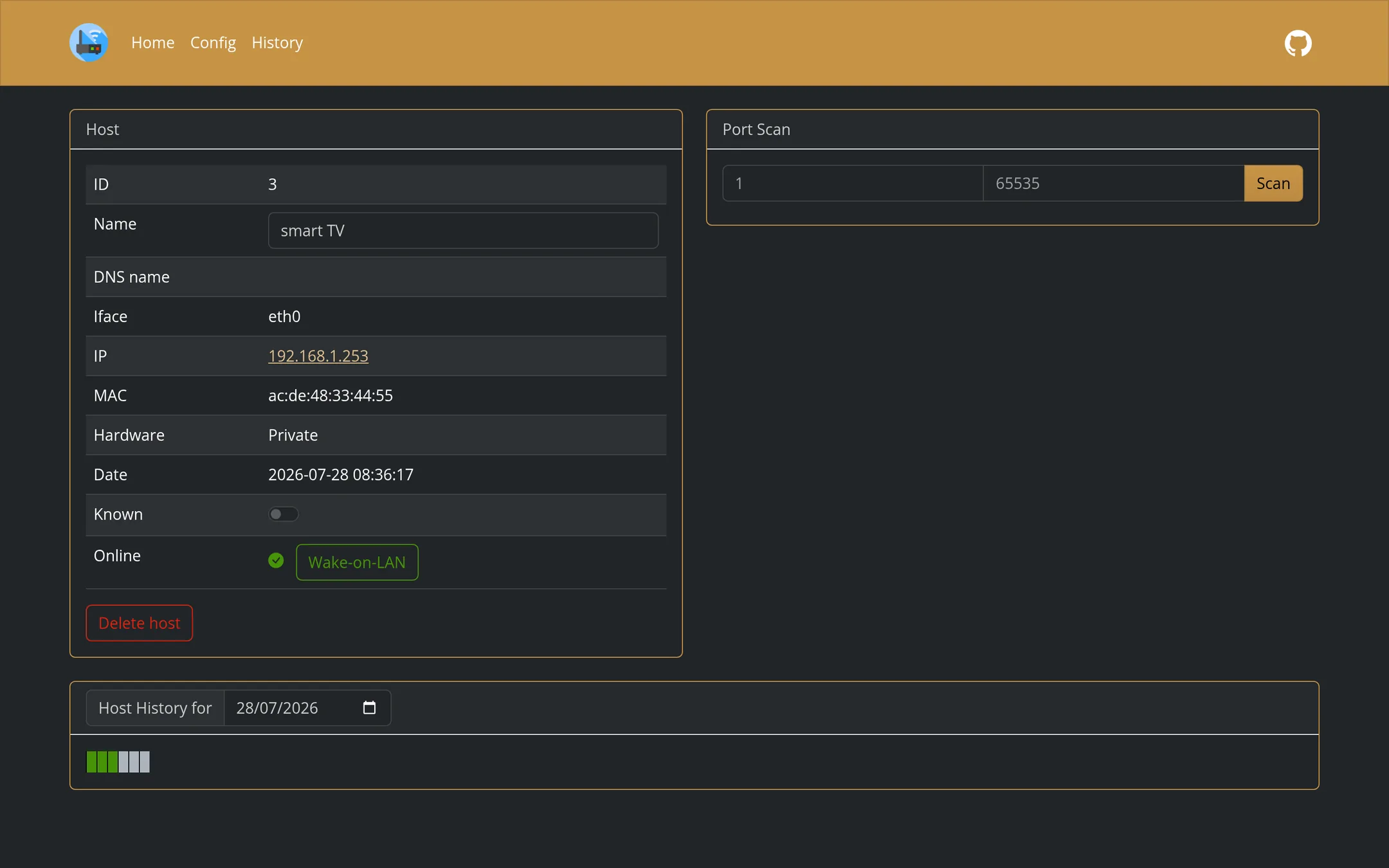Click the Delete host button
Image resolution: width=1389 pixels, height=868 pixels.
click(140, 623)
